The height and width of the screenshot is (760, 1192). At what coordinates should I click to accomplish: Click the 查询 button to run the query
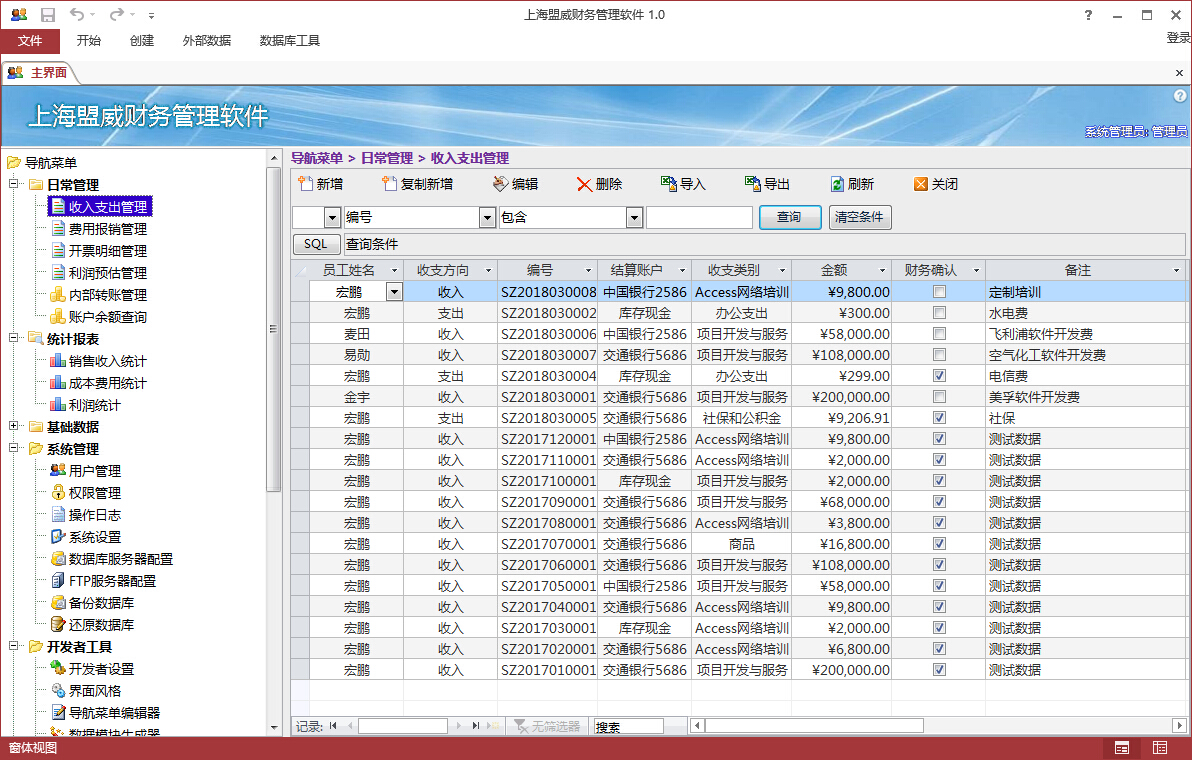click(790, 217)
